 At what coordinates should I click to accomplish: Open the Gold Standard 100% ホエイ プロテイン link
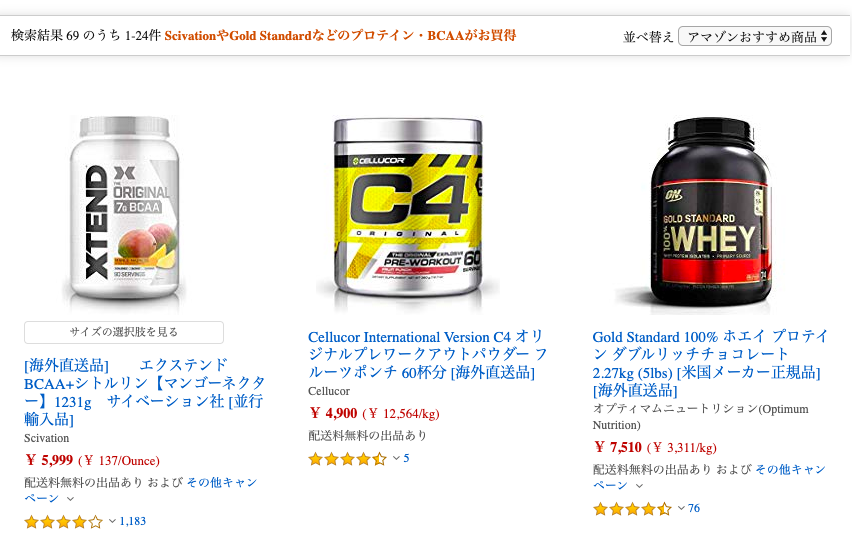click(x=710, y=362)
